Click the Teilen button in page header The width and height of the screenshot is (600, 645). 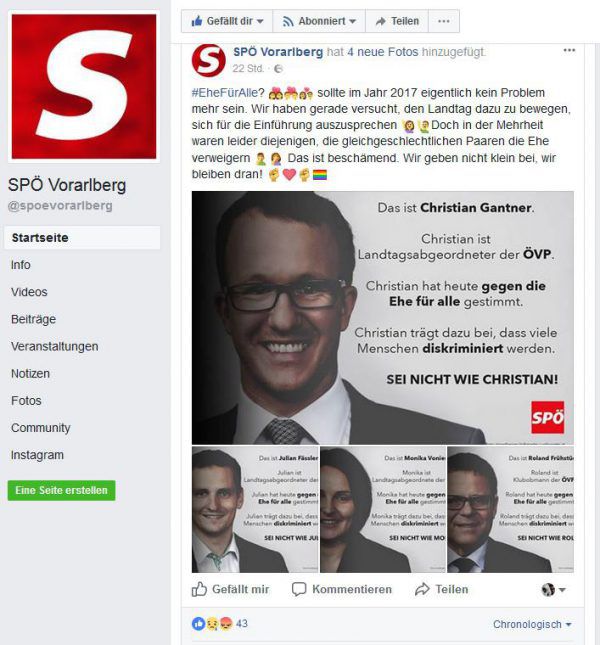coord(397,21)
